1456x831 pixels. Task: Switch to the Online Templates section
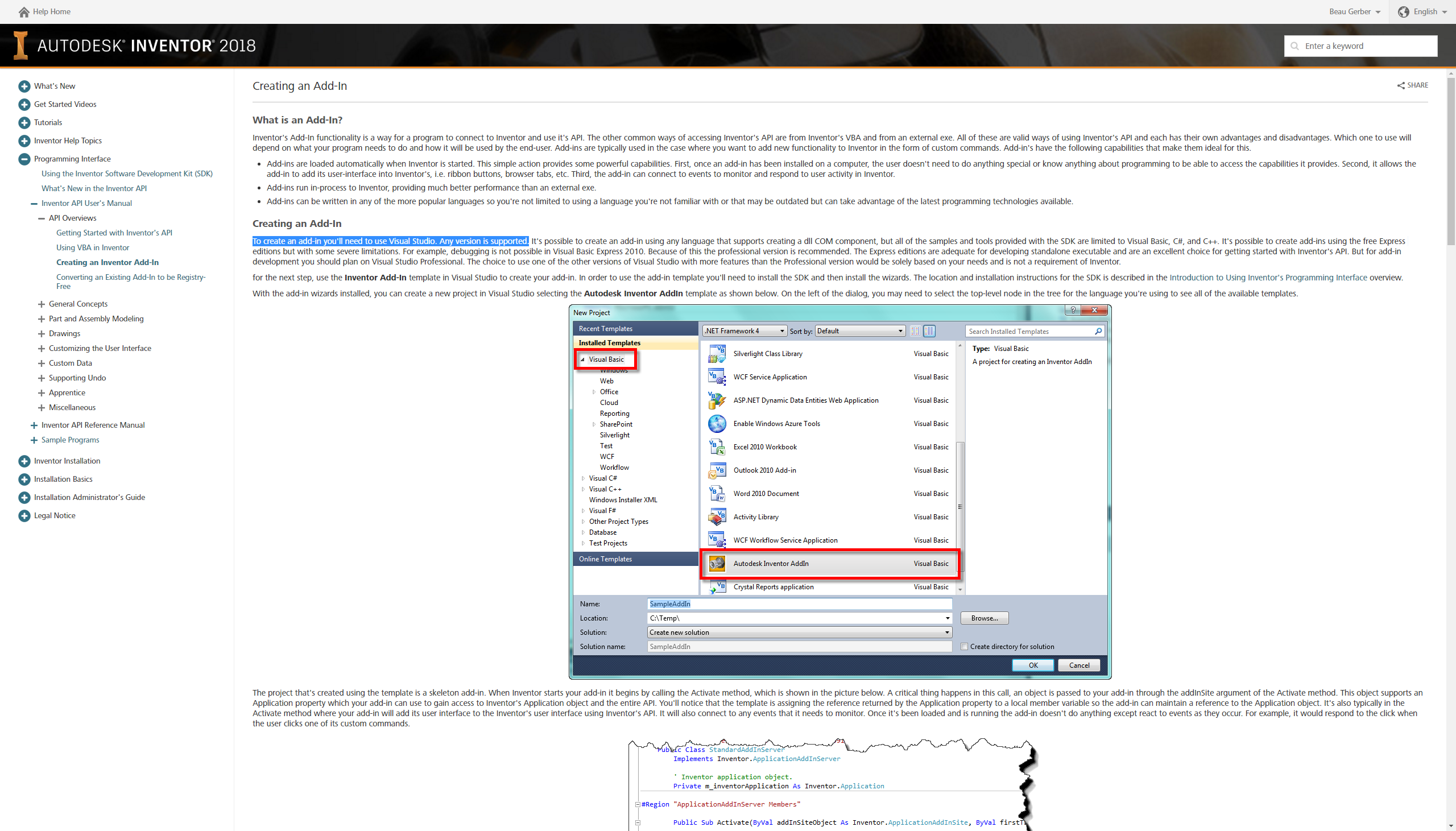[x=605, y=559]
